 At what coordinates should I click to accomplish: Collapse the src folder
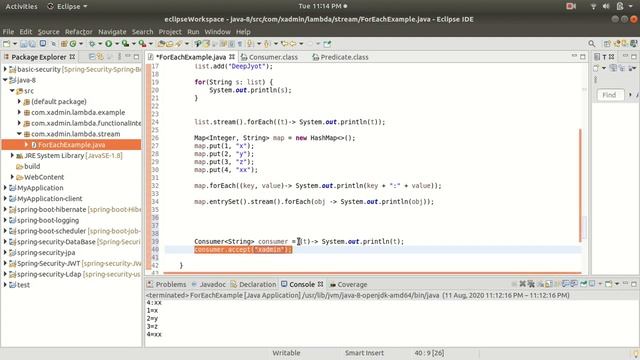12,91
